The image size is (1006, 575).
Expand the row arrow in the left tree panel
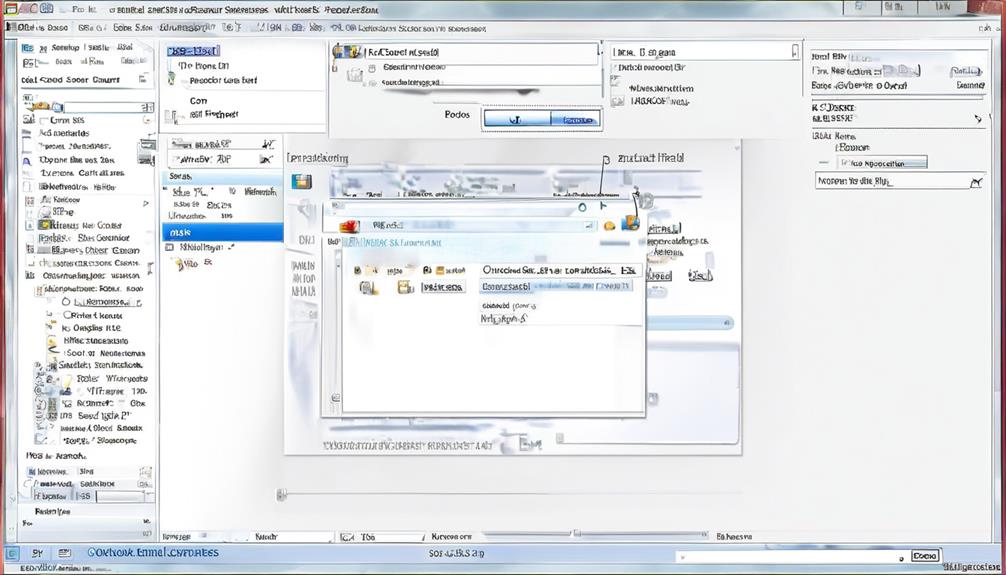pos(146,203)
